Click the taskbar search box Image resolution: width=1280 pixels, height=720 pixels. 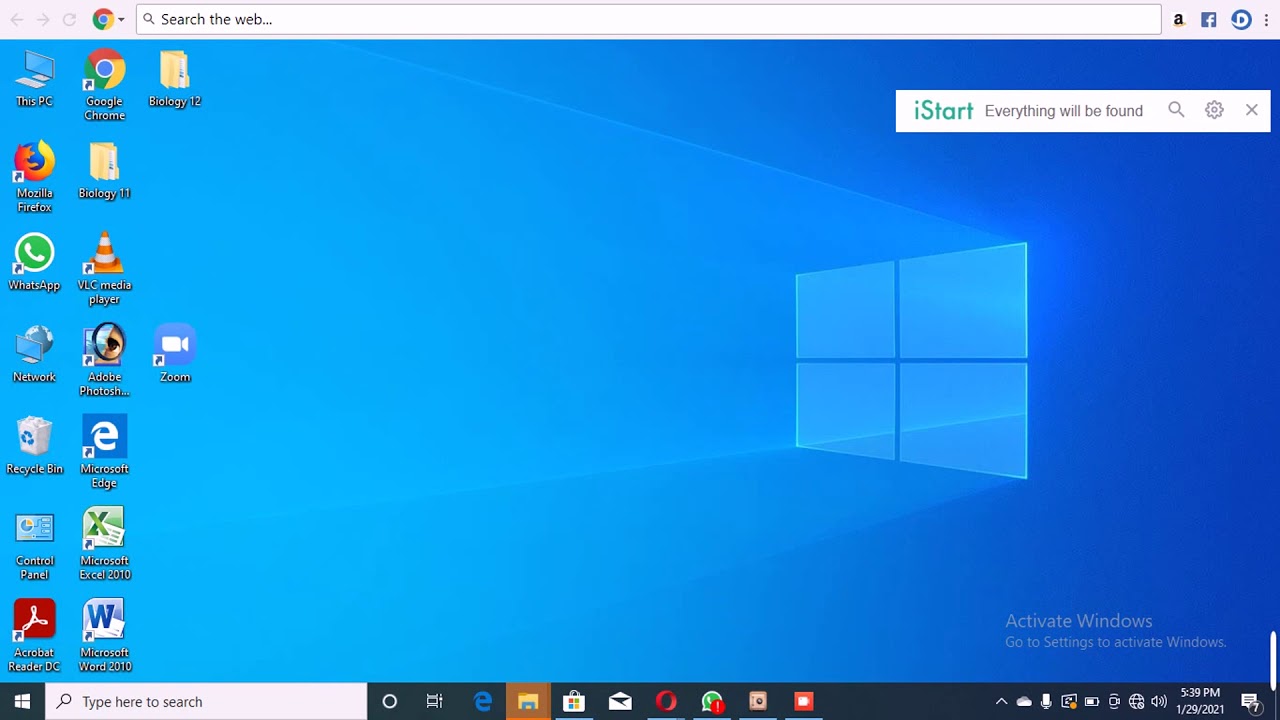tap(206, 701)
